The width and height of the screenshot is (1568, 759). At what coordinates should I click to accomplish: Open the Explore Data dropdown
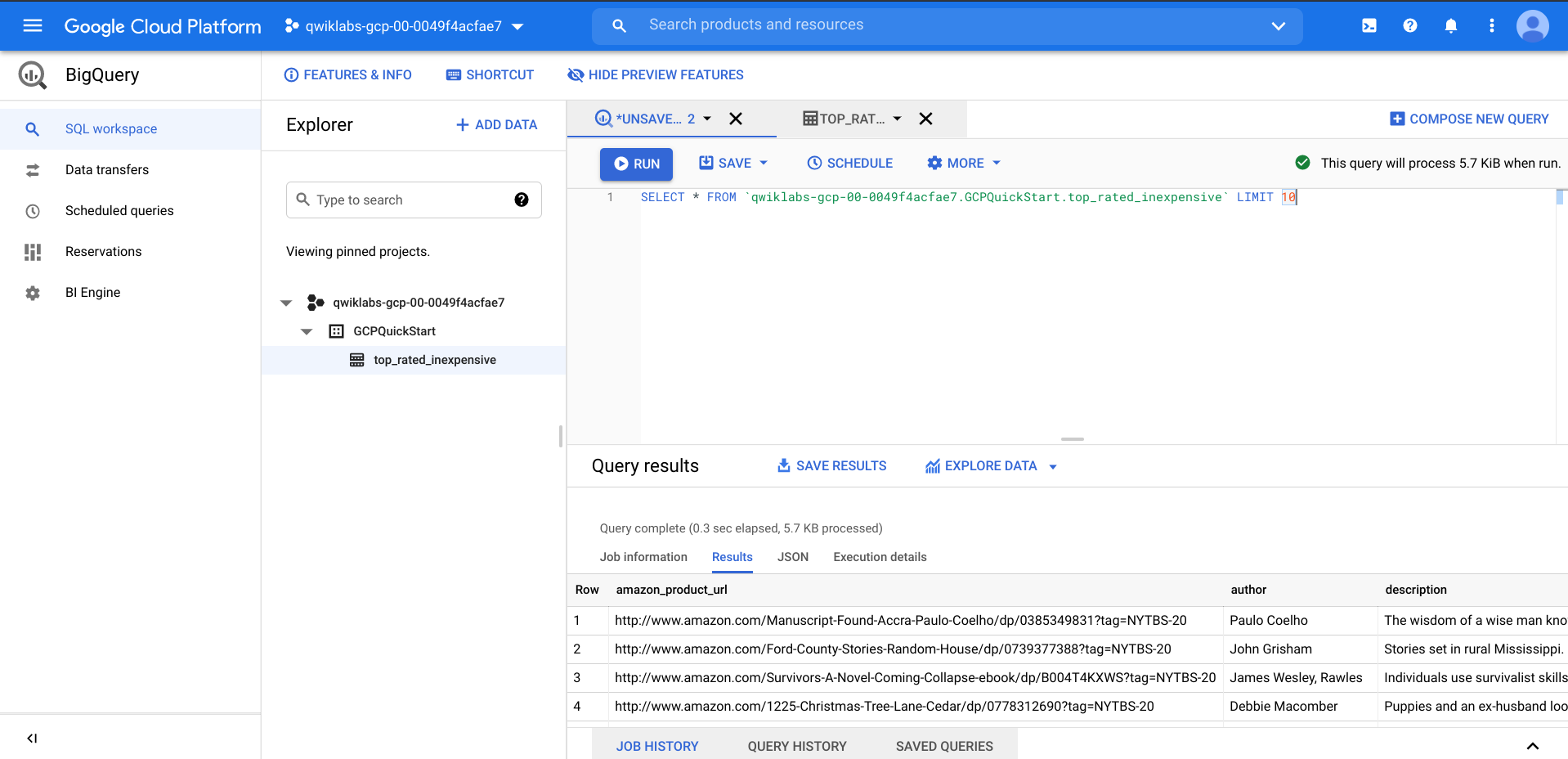point(991,466)
